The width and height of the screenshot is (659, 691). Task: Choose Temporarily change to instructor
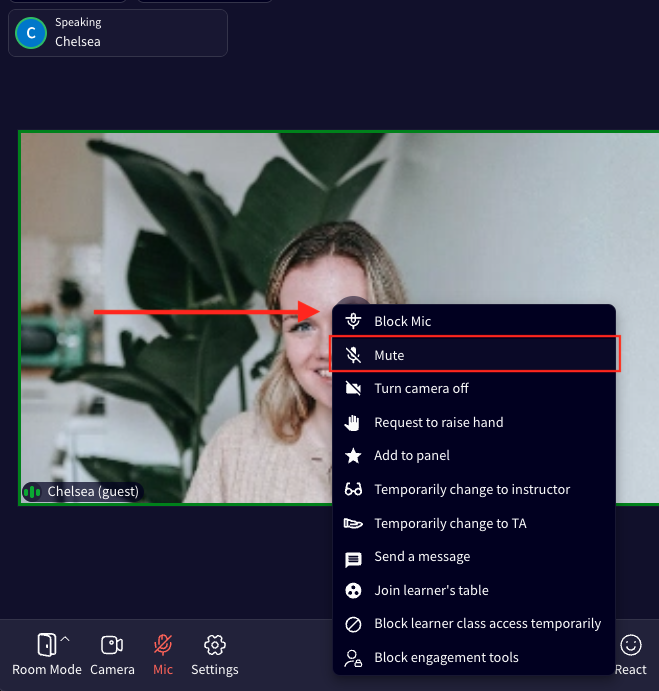[474, 489]
